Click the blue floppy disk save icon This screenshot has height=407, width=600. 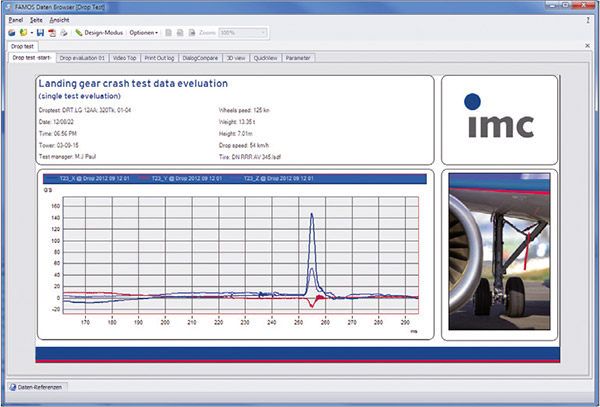tap(39, 32)
